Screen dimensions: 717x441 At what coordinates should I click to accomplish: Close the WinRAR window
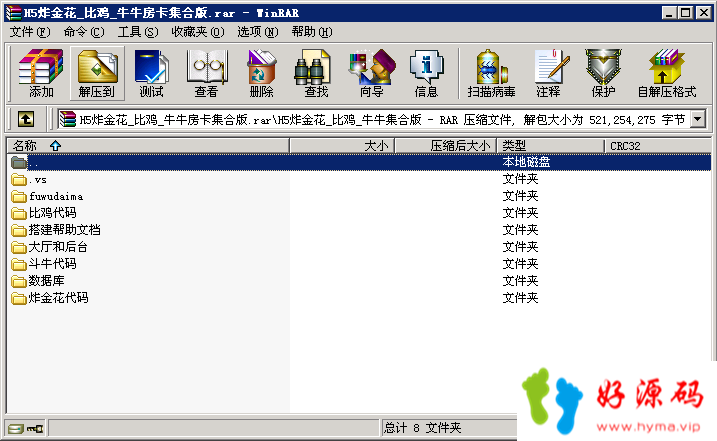pos(703,13)
